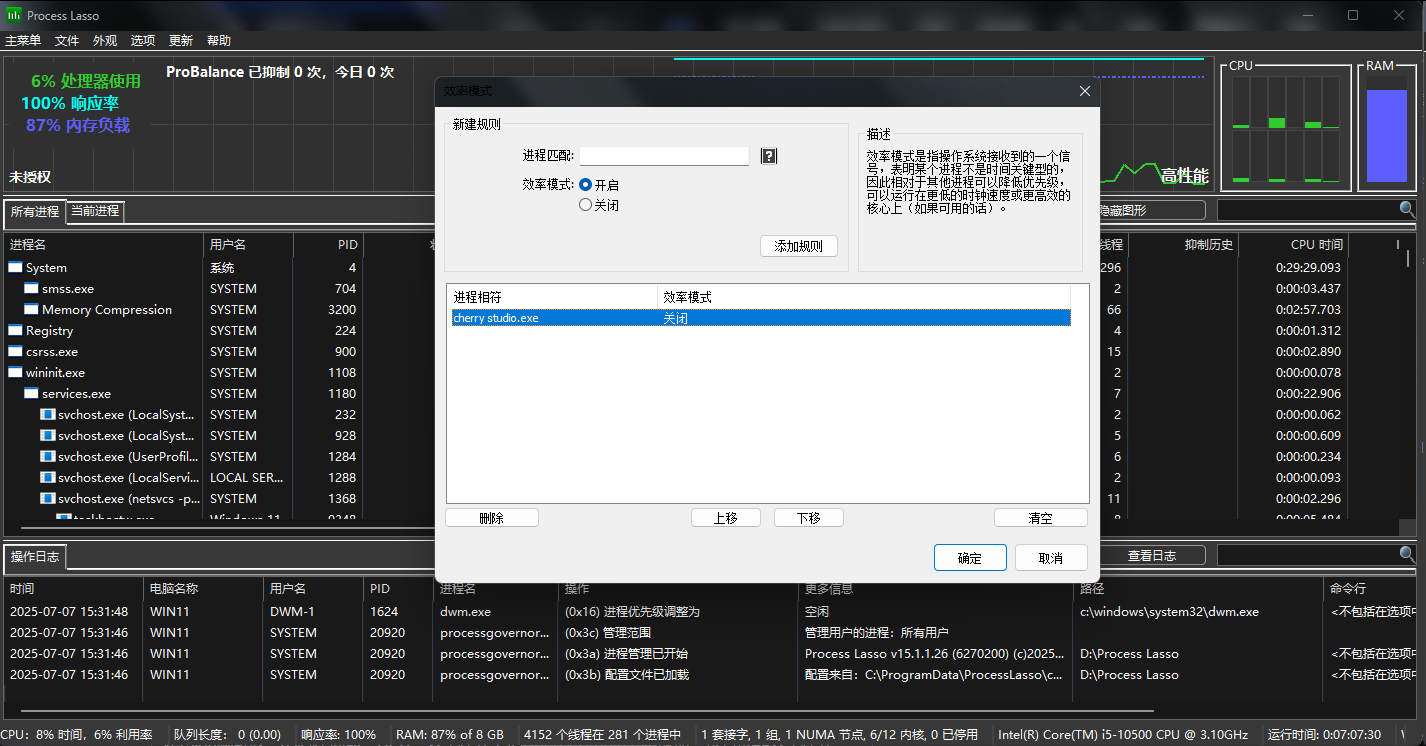This screenshot has width=1426, height=746.
Task: Click the Registry process icon
Action: coord(15,331)
